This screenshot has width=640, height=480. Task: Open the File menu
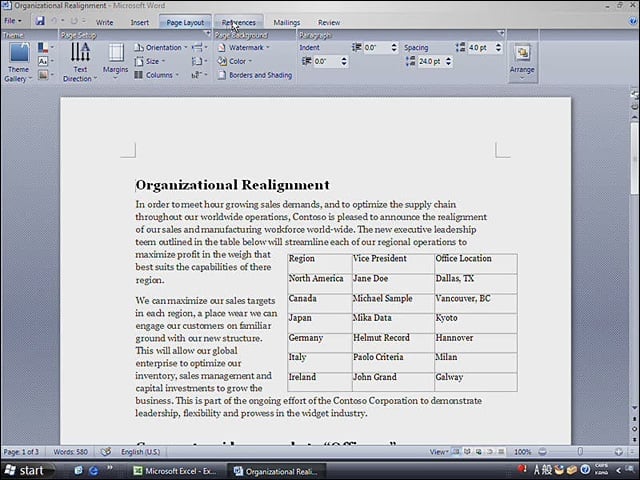[13, 21]
